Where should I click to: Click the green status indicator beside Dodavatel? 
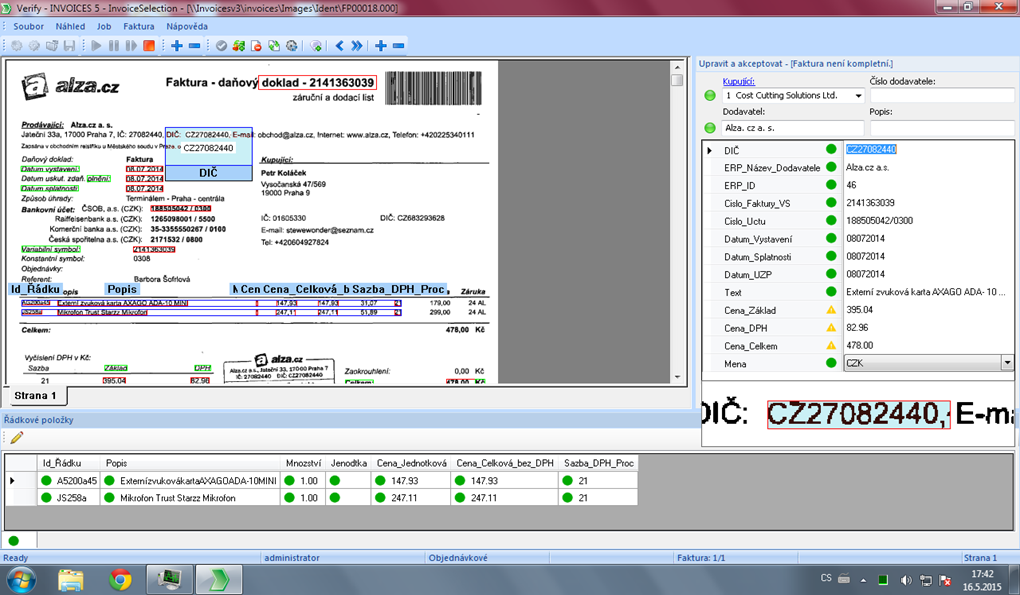click(x=708, y=127)
